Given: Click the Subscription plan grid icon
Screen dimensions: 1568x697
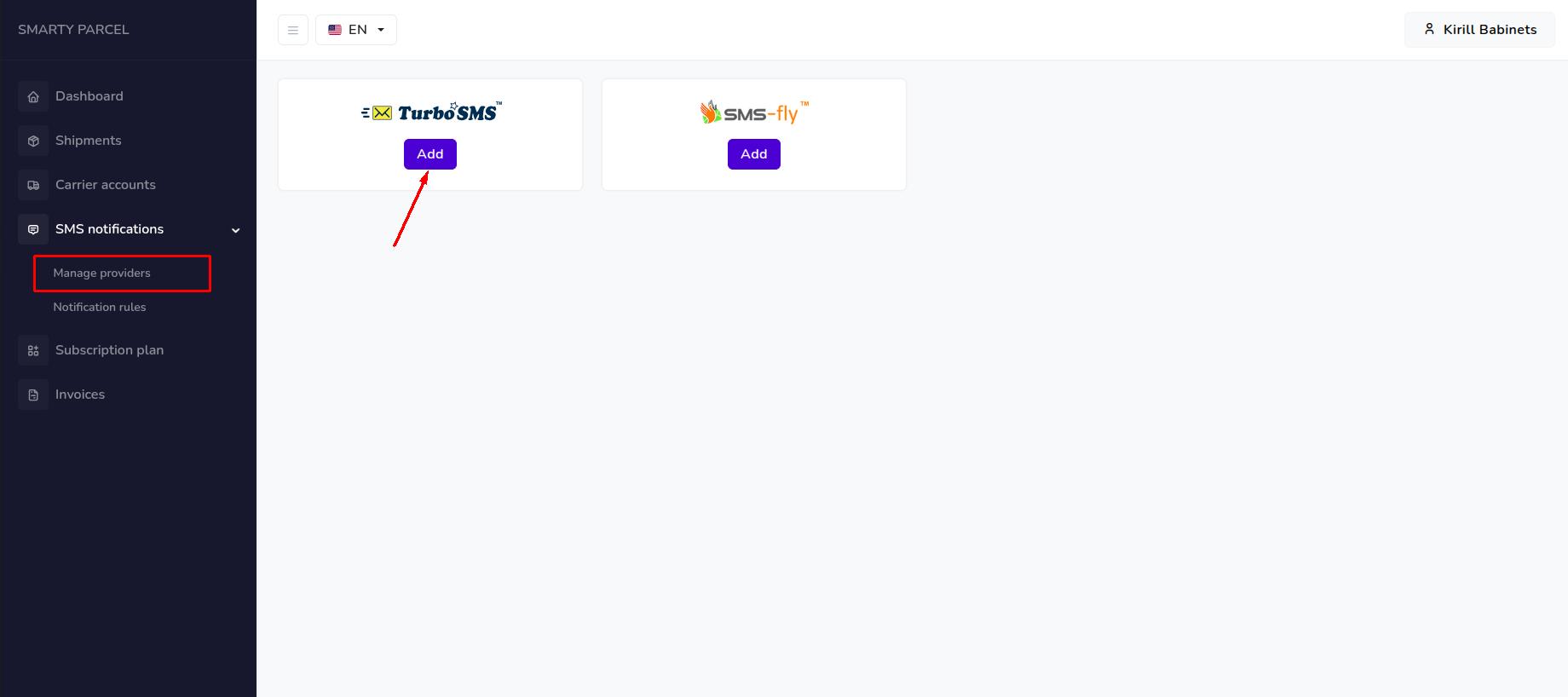Looking at the screenshot, I should pos(33,351).
